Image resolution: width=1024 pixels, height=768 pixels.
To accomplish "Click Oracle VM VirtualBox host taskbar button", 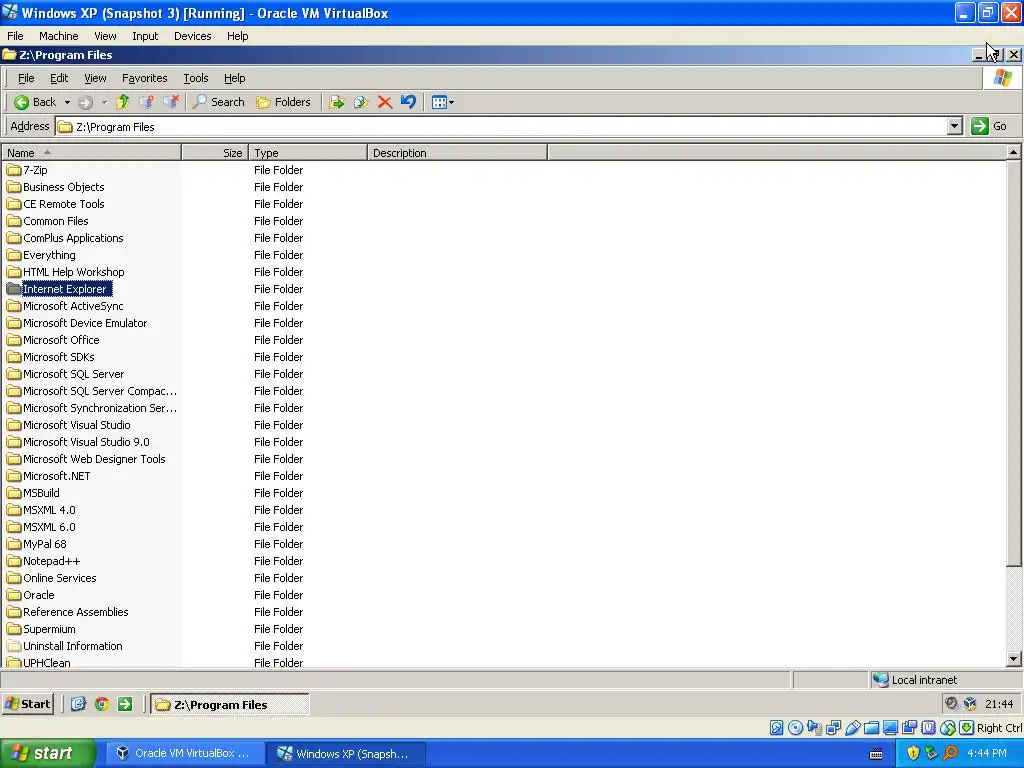I will coord(183,753).
